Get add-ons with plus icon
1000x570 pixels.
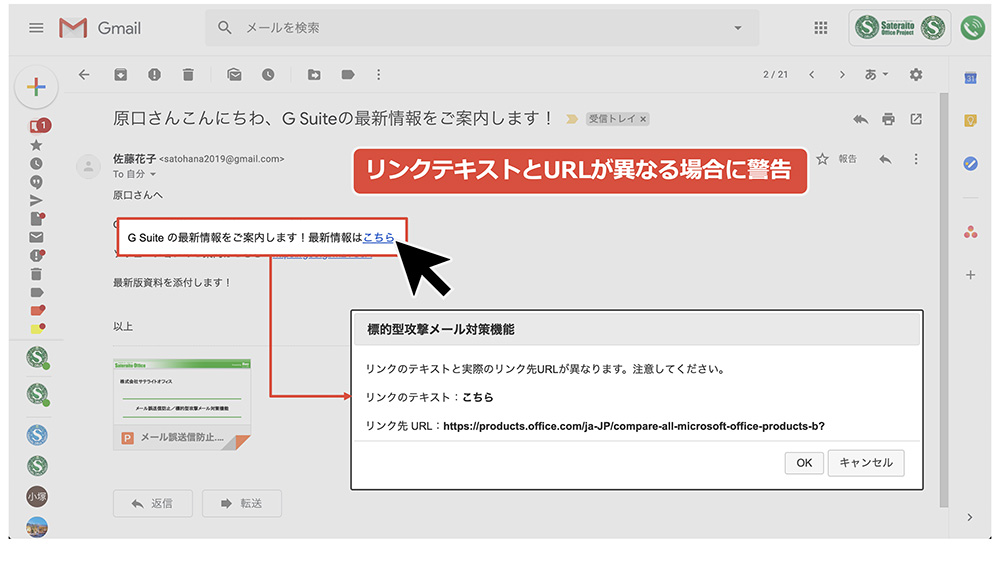click(971, 275)
